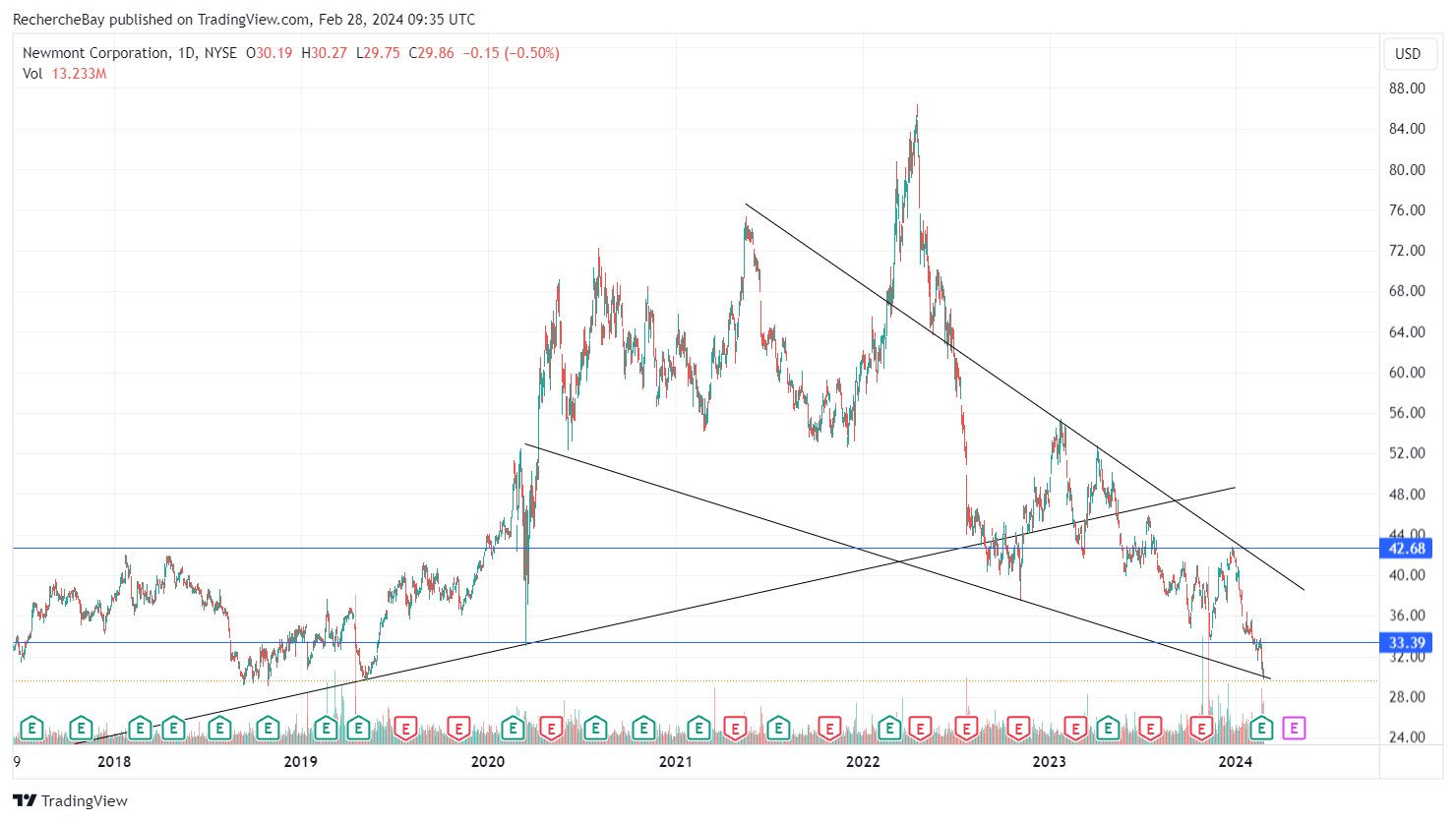Click the only red earnings marker between 2020 and 2021
Screen dimensions: 1456x822
click(551, 729)
